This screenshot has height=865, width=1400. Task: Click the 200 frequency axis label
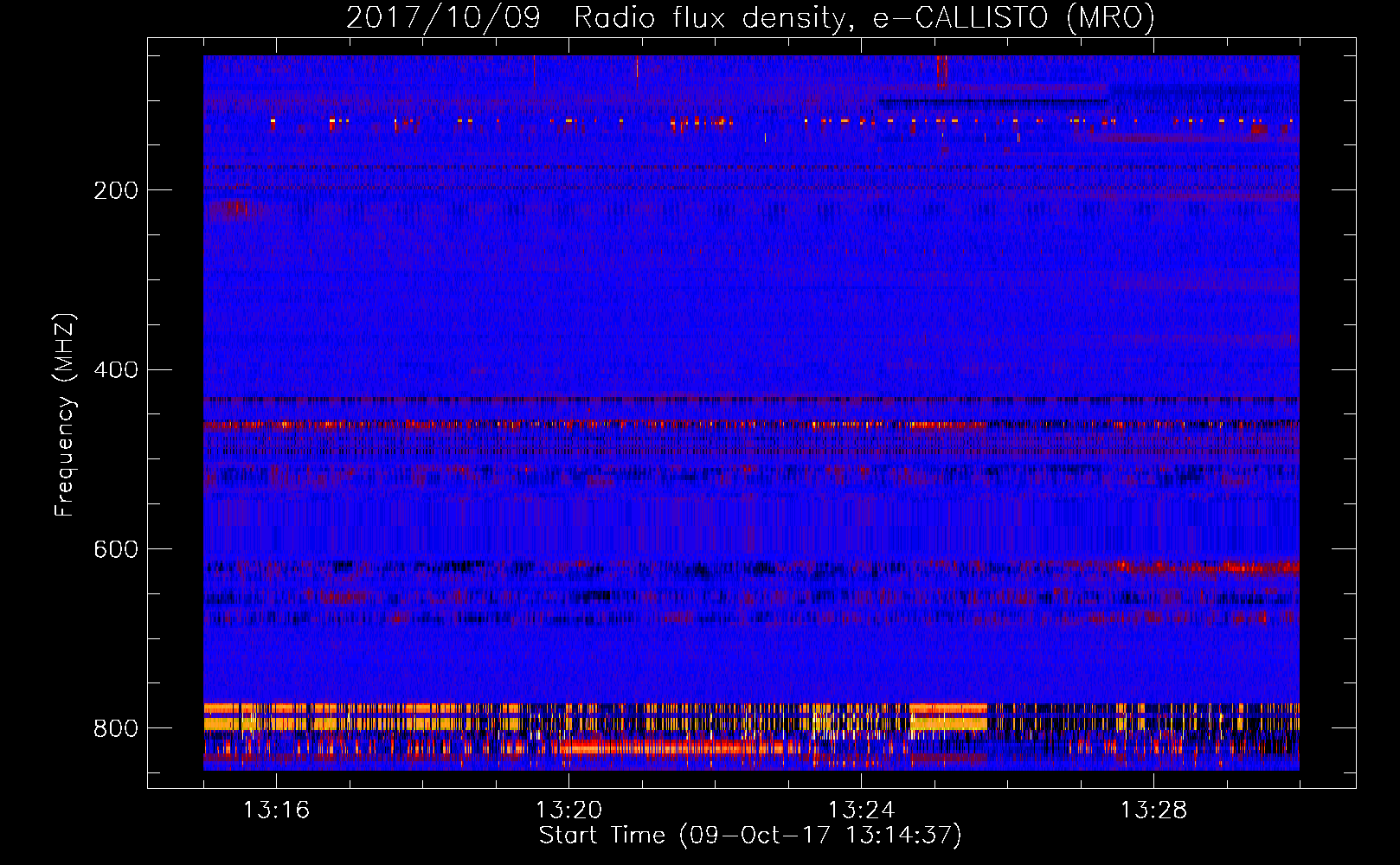tap(116, 190)
